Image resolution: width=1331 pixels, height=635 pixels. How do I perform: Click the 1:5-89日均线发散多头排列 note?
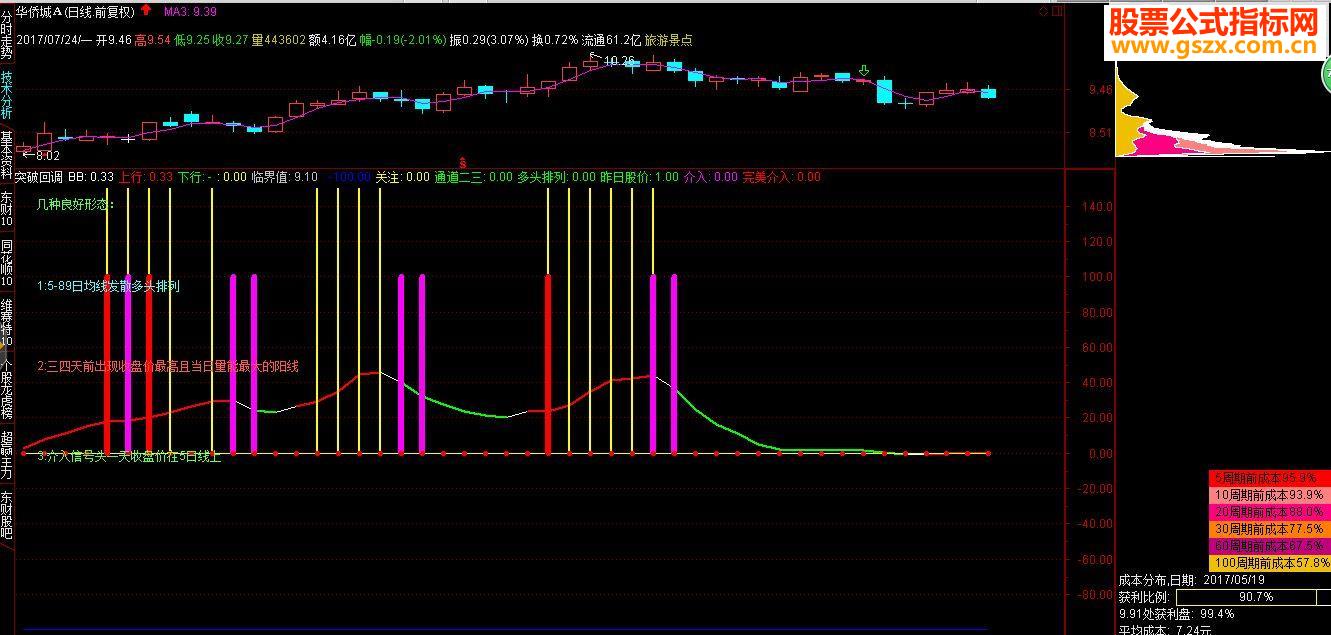click(108, 286)
